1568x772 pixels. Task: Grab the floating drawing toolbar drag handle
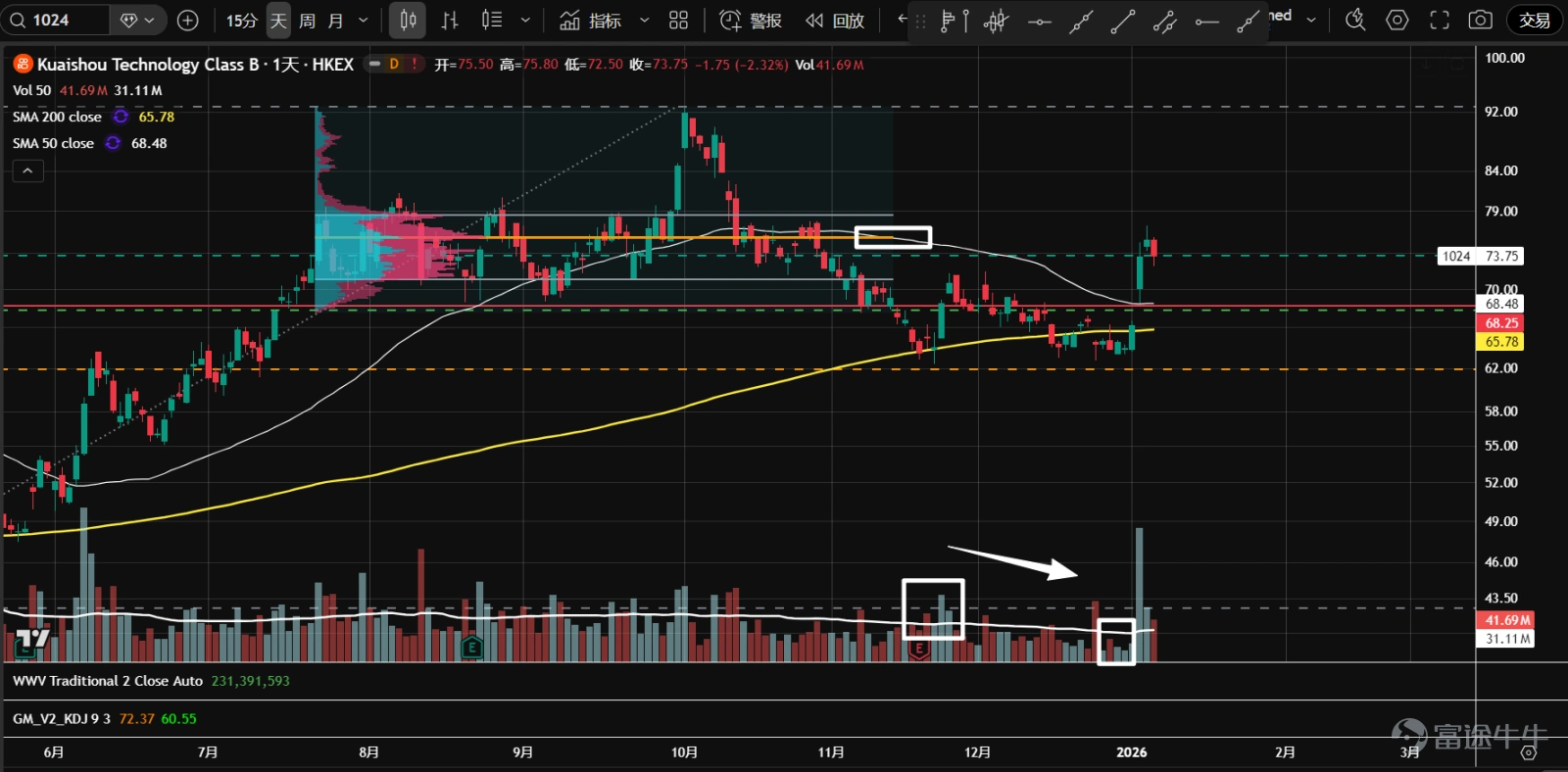[920, 21]
